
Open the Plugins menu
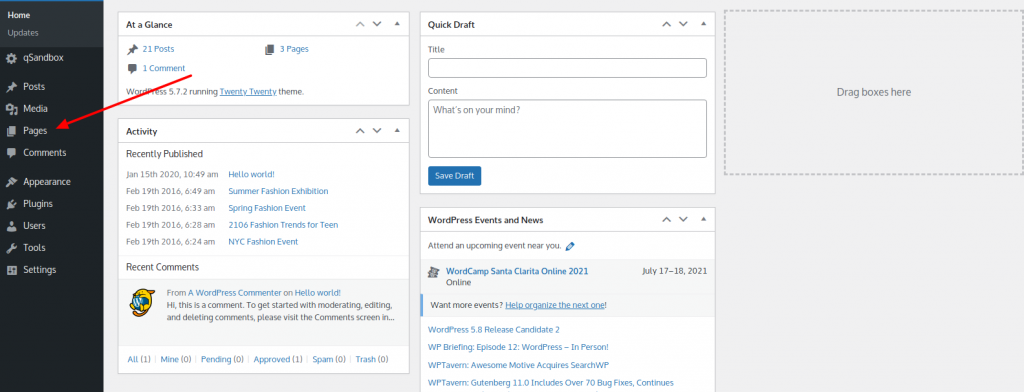point(38,204)
